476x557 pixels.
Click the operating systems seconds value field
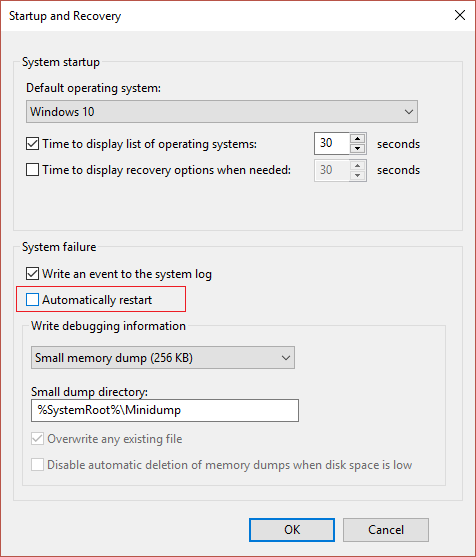[332, 144]
